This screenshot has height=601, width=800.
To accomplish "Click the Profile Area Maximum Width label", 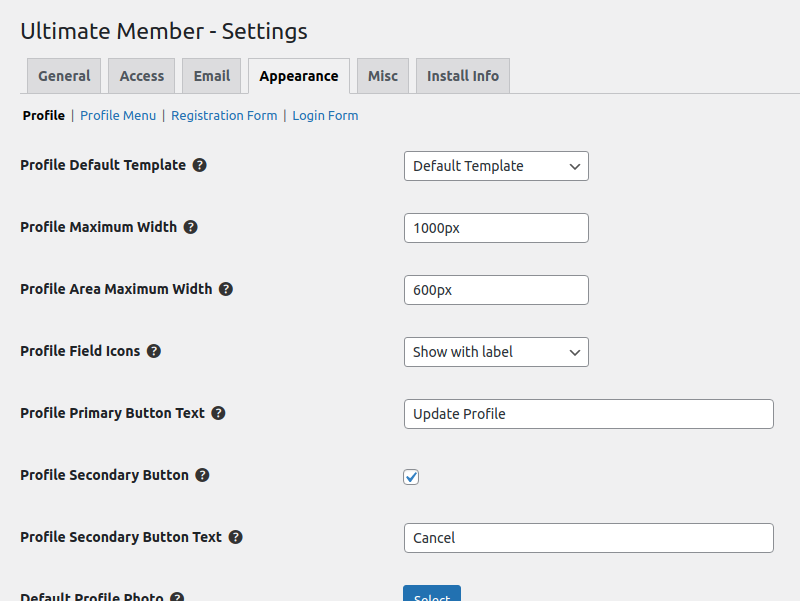I will pyautogui.click(x=116, y=289).
